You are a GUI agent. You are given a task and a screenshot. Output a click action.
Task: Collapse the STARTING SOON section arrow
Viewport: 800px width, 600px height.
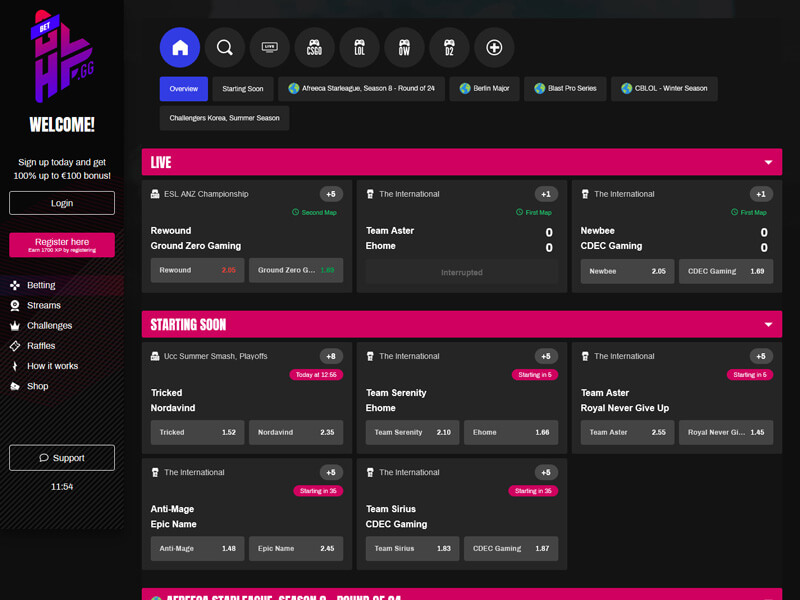768,324
